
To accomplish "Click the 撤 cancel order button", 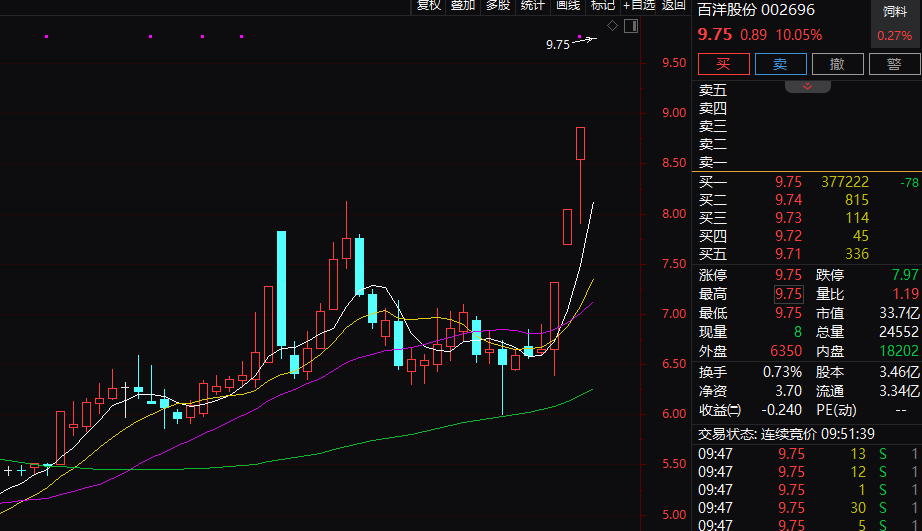I will (837, 64).
